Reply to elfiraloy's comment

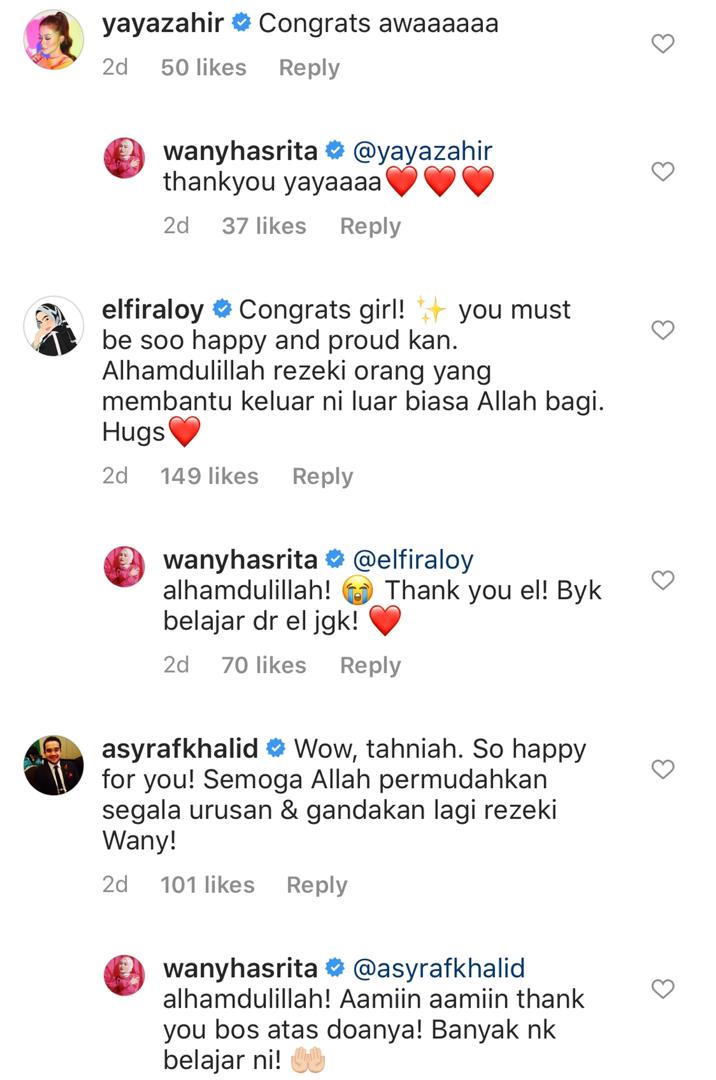(x=322, y=476)
